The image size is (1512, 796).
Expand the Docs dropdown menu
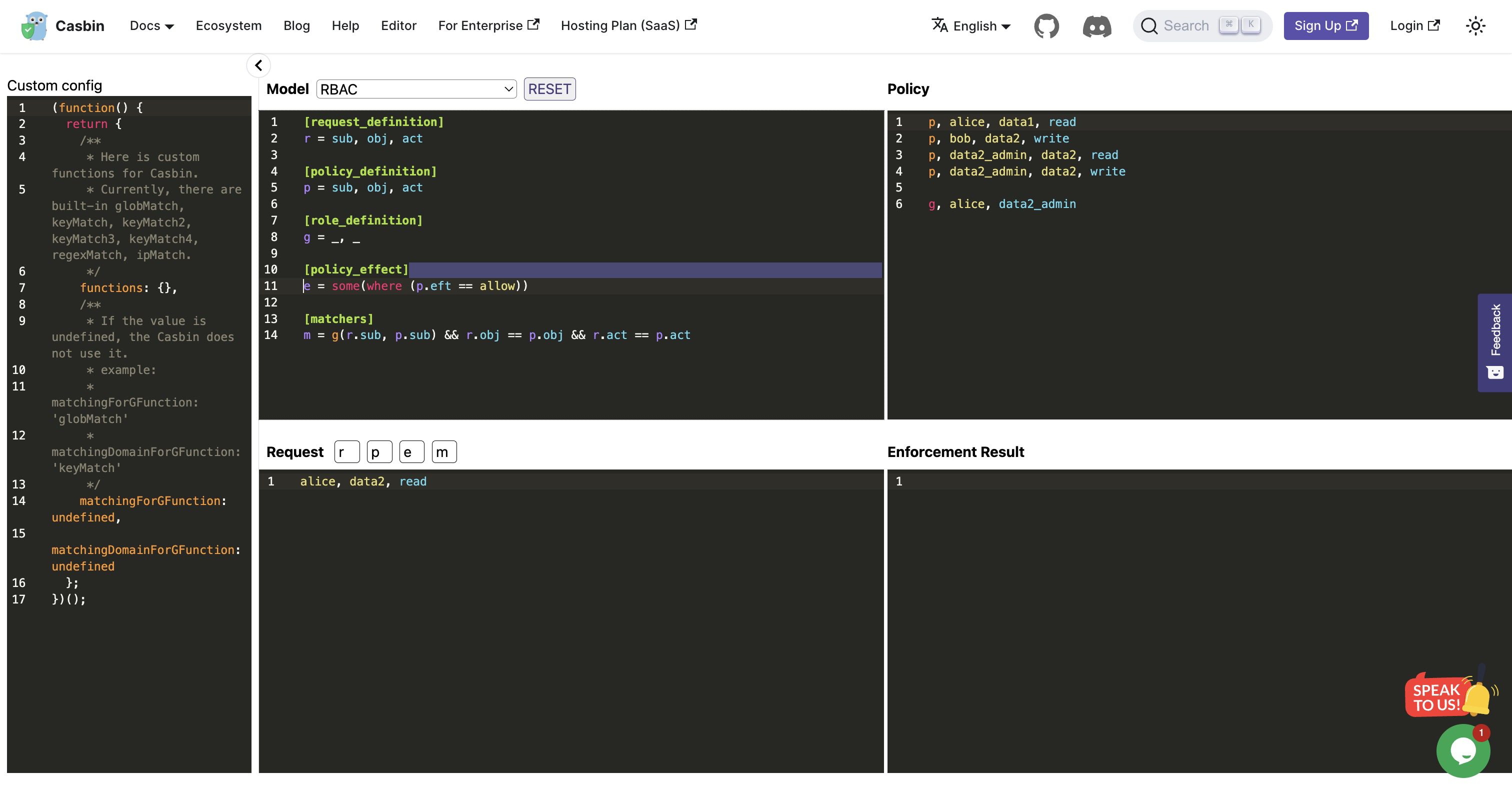[152, 25]
